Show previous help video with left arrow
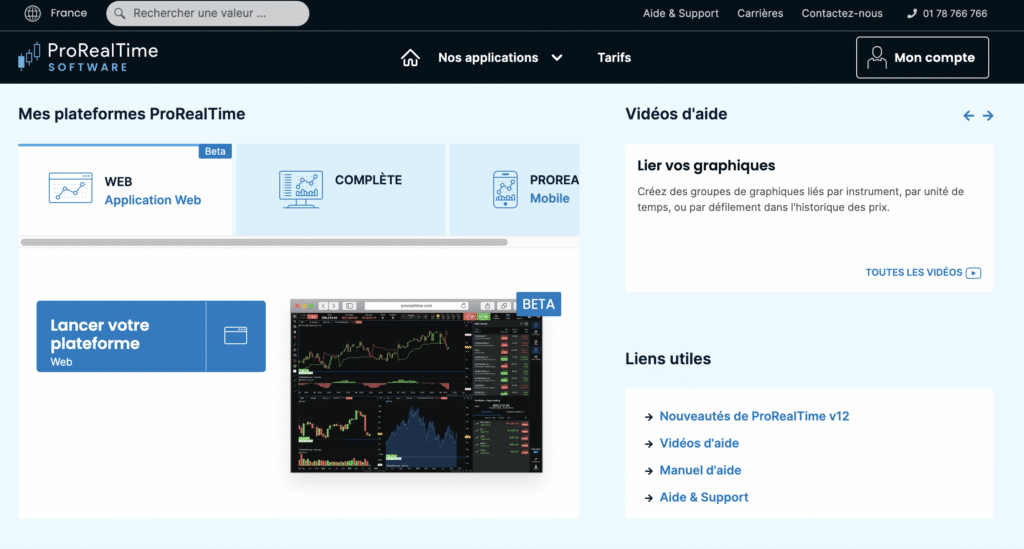The image size is (1024, 549). 968,116
